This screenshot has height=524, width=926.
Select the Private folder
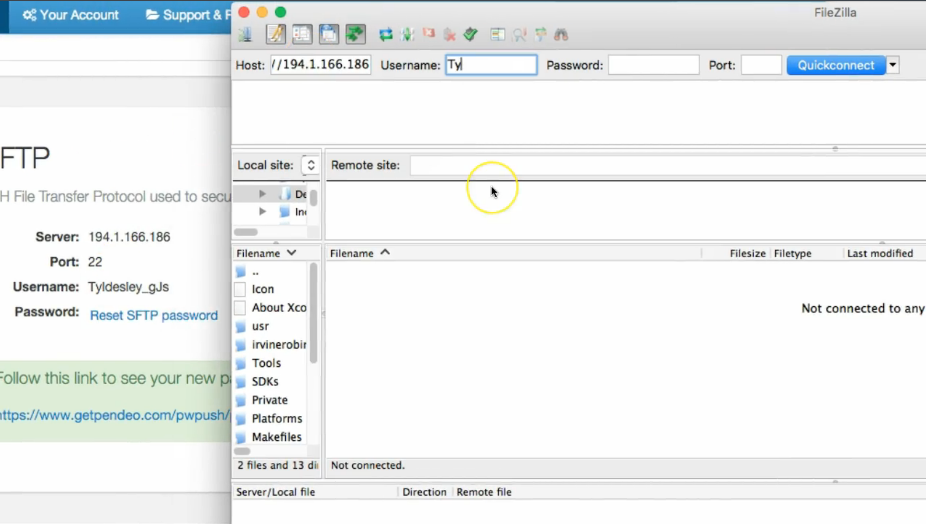click(269, 400)
